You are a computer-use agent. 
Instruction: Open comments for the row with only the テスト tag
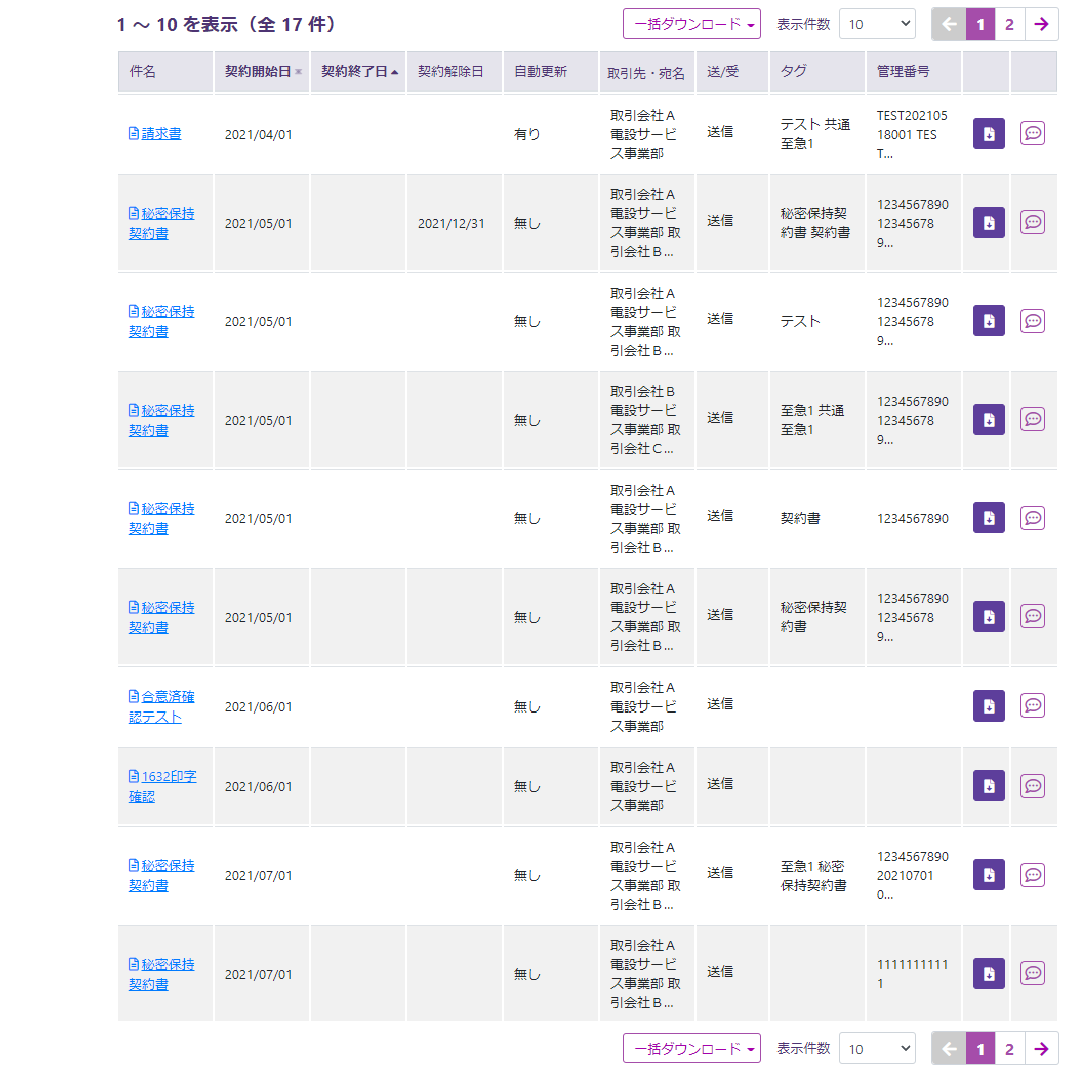[x=1032, y=321]
